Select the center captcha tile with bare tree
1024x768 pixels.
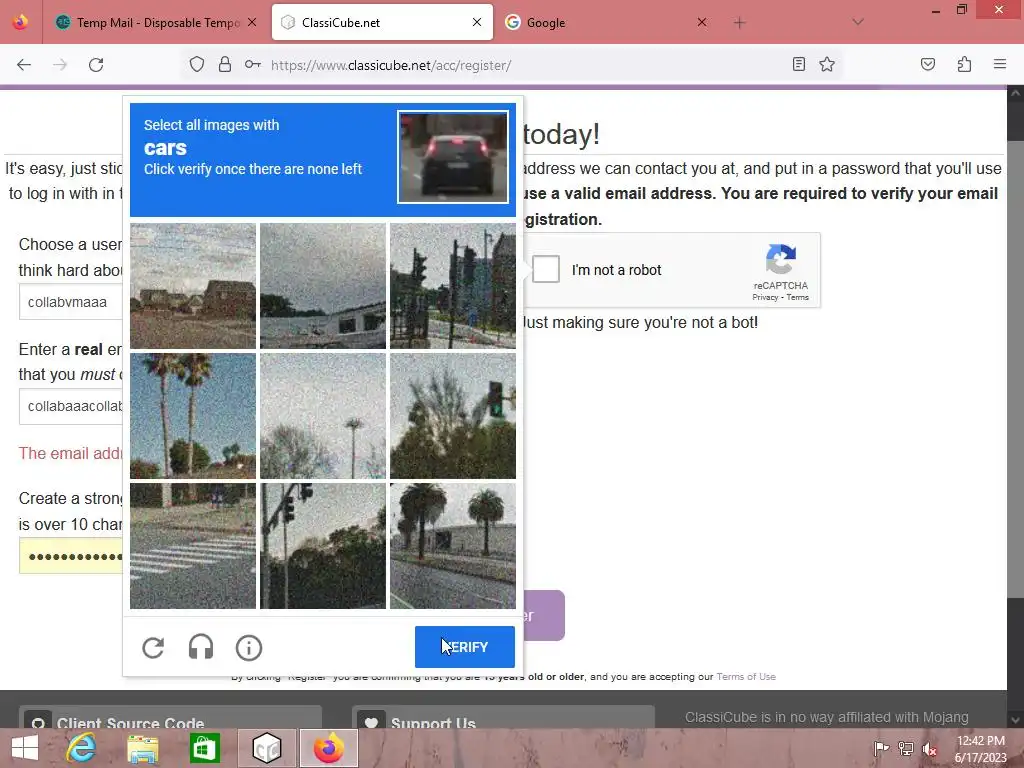(323, 416)
